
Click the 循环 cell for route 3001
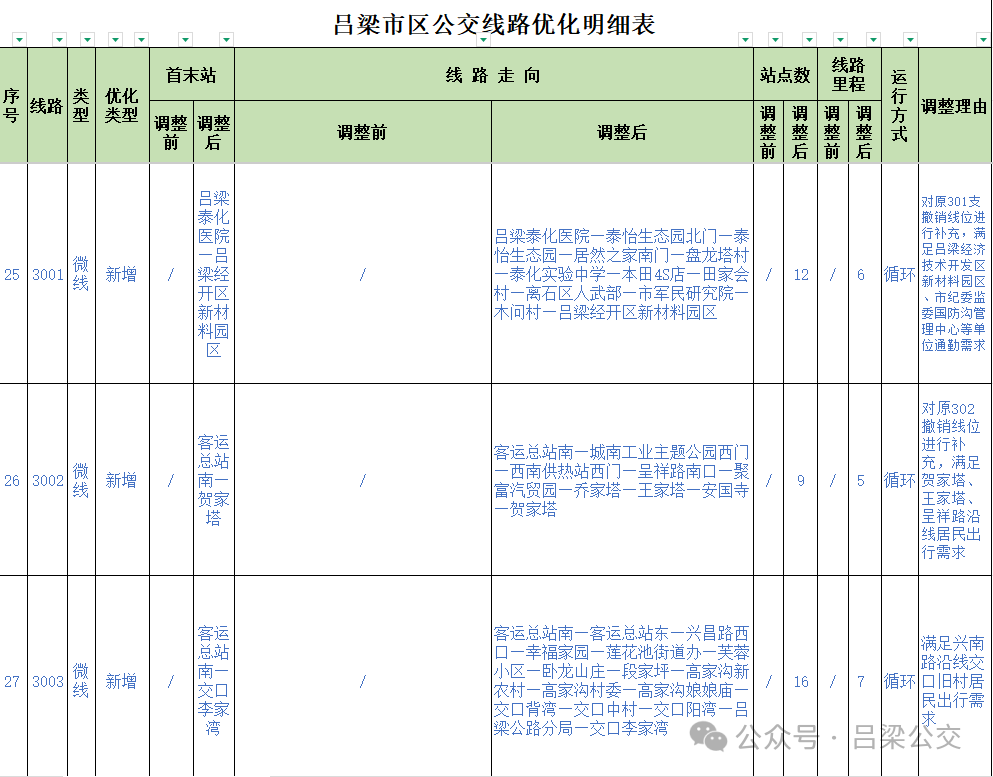[899, 275]
